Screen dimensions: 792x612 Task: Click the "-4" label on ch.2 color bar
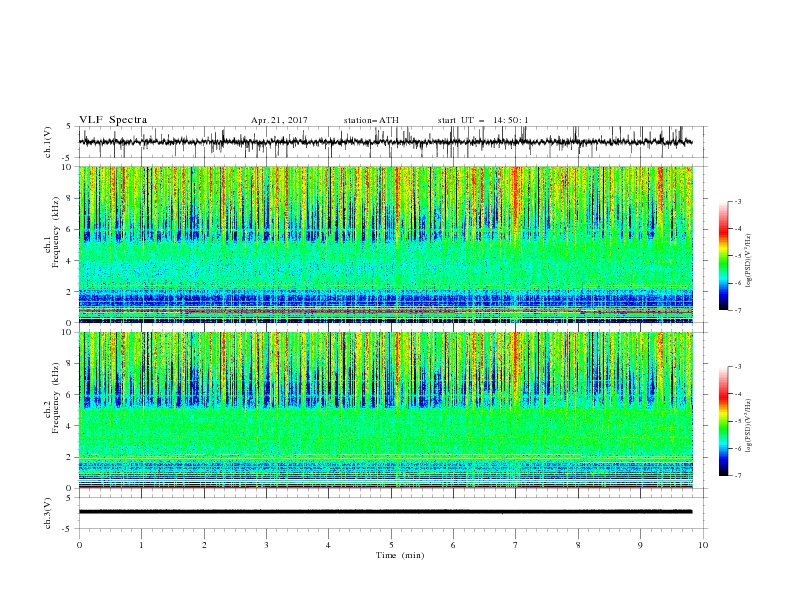click(738, 394)
